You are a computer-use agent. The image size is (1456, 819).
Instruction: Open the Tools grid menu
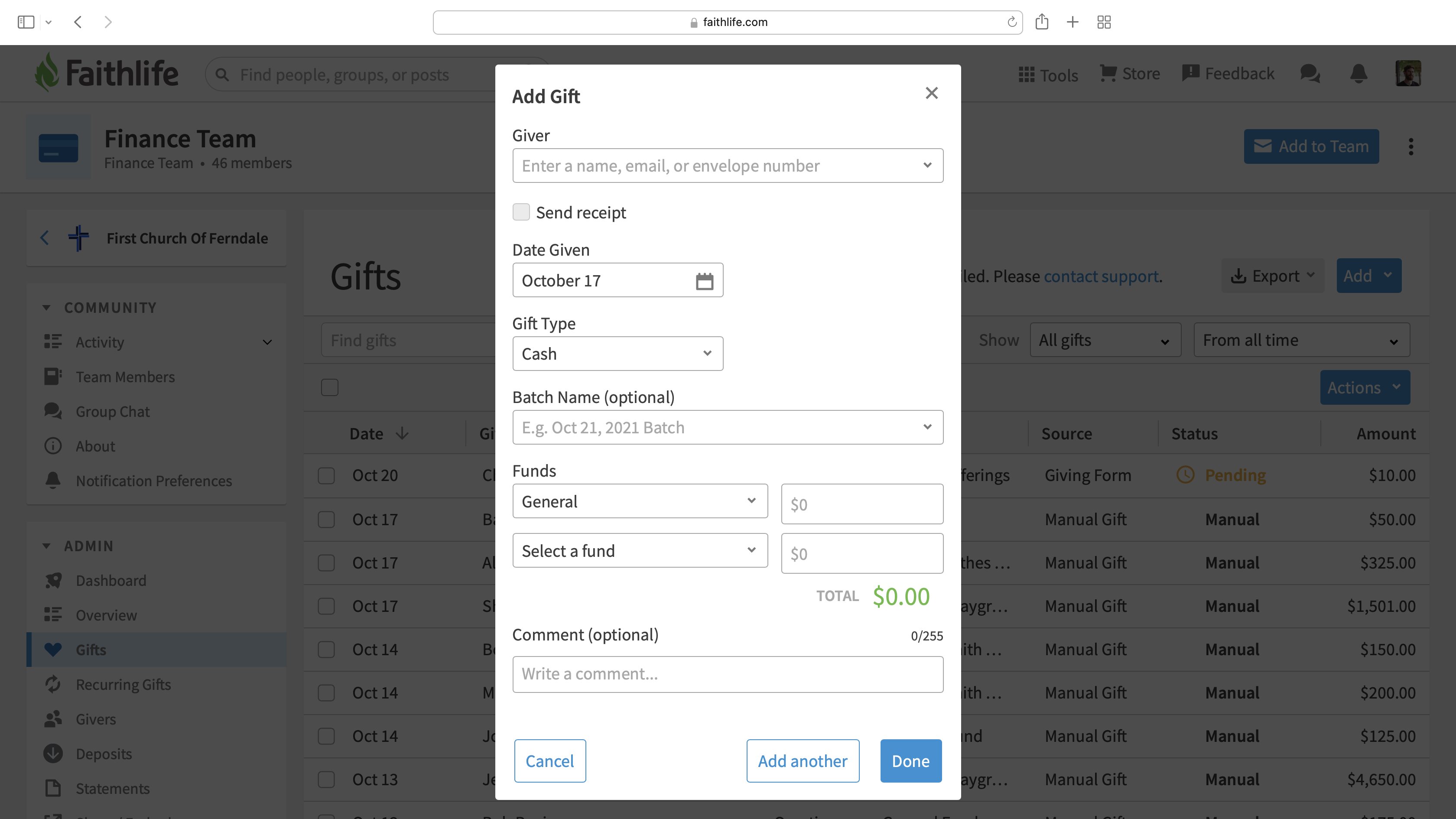tap(1048, 75)
